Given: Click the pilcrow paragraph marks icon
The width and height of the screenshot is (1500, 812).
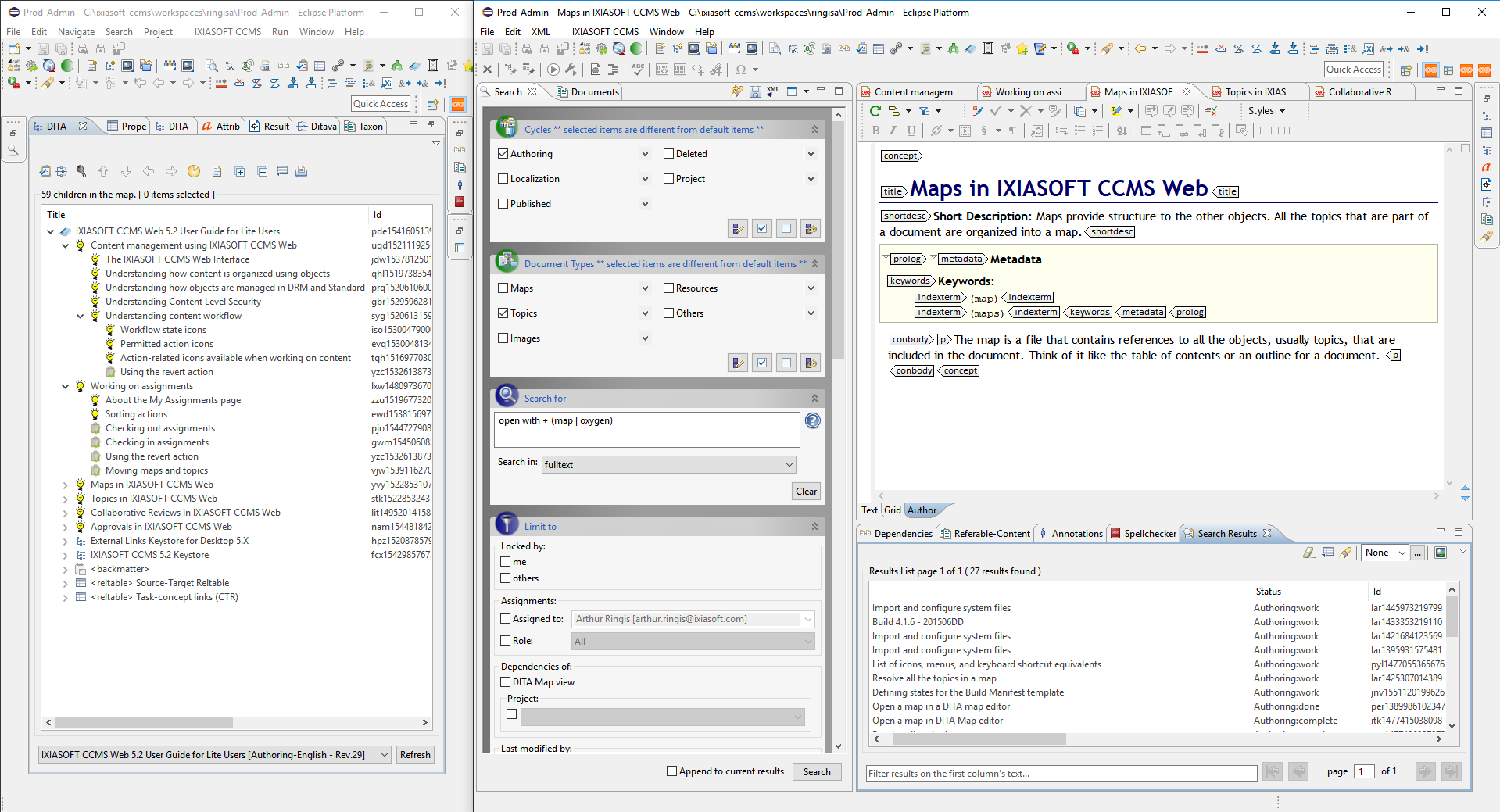Looking at the screenshot, I should tap(1013, 131).
